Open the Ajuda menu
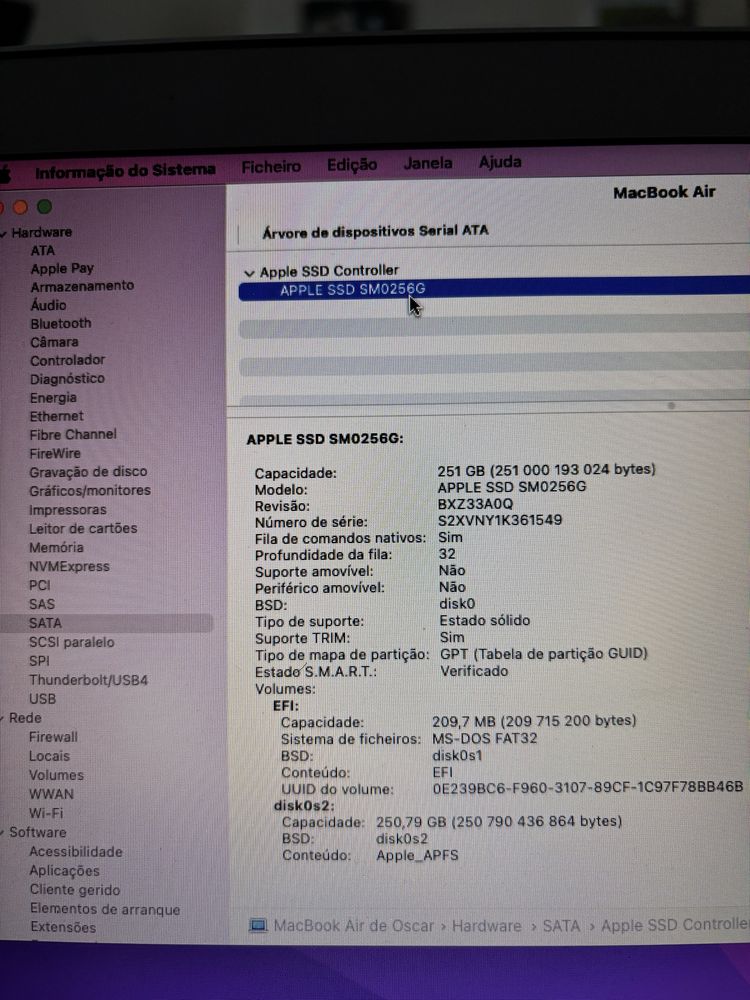This screenshot has height=1000, width=750. 500,162
